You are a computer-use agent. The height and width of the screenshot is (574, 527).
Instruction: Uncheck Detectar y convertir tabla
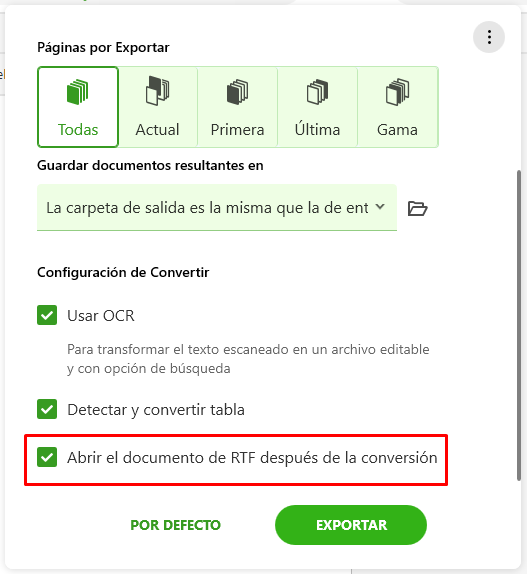click(x=47, y=409)
